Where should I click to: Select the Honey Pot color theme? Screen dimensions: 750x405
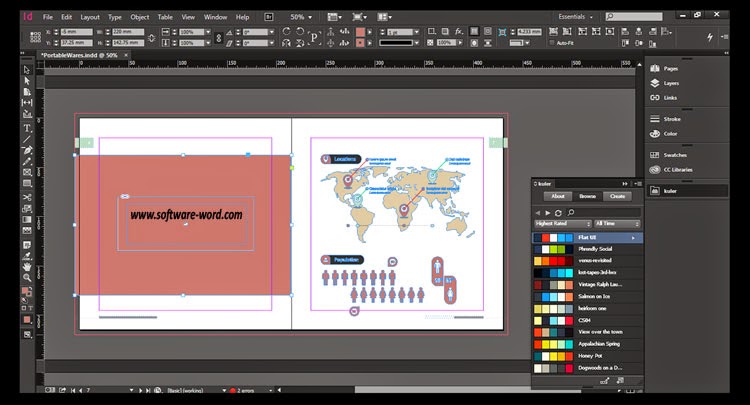[588, 356]
